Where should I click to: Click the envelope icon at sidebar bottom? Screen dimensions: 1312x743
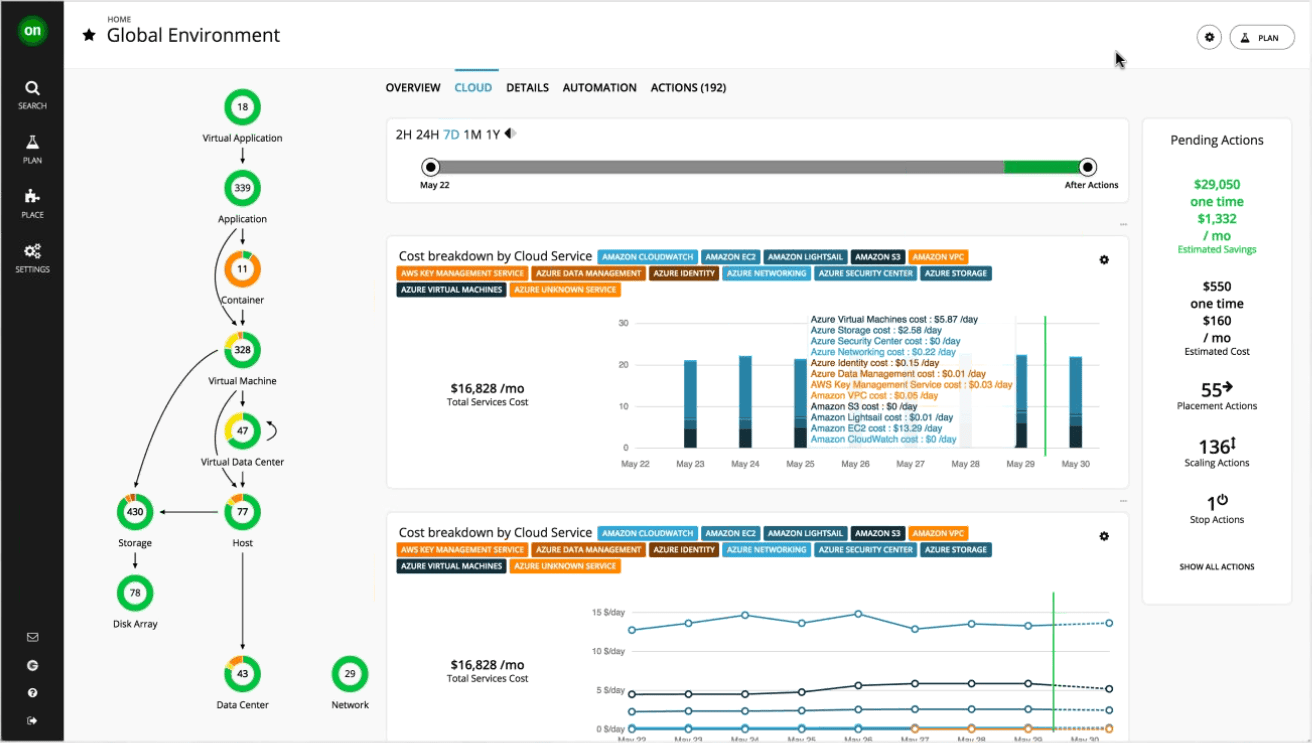click(32, 637)
